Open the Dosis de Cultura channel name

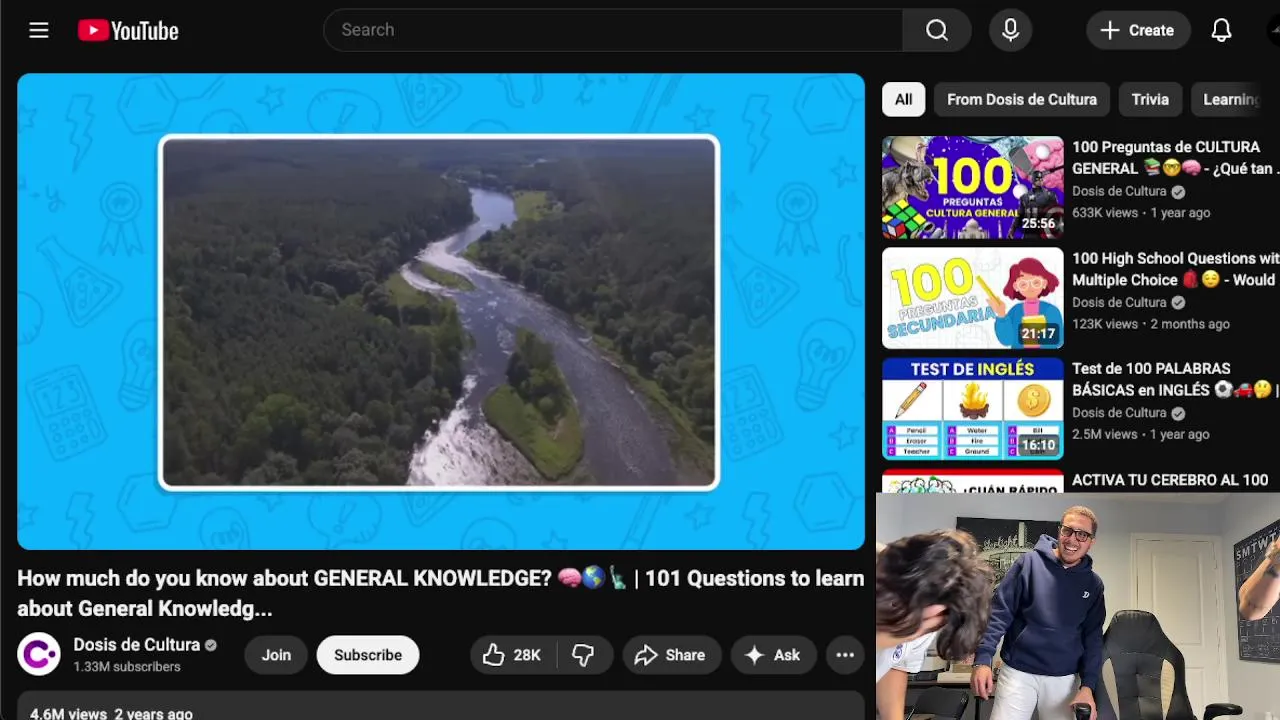[137, 645]
